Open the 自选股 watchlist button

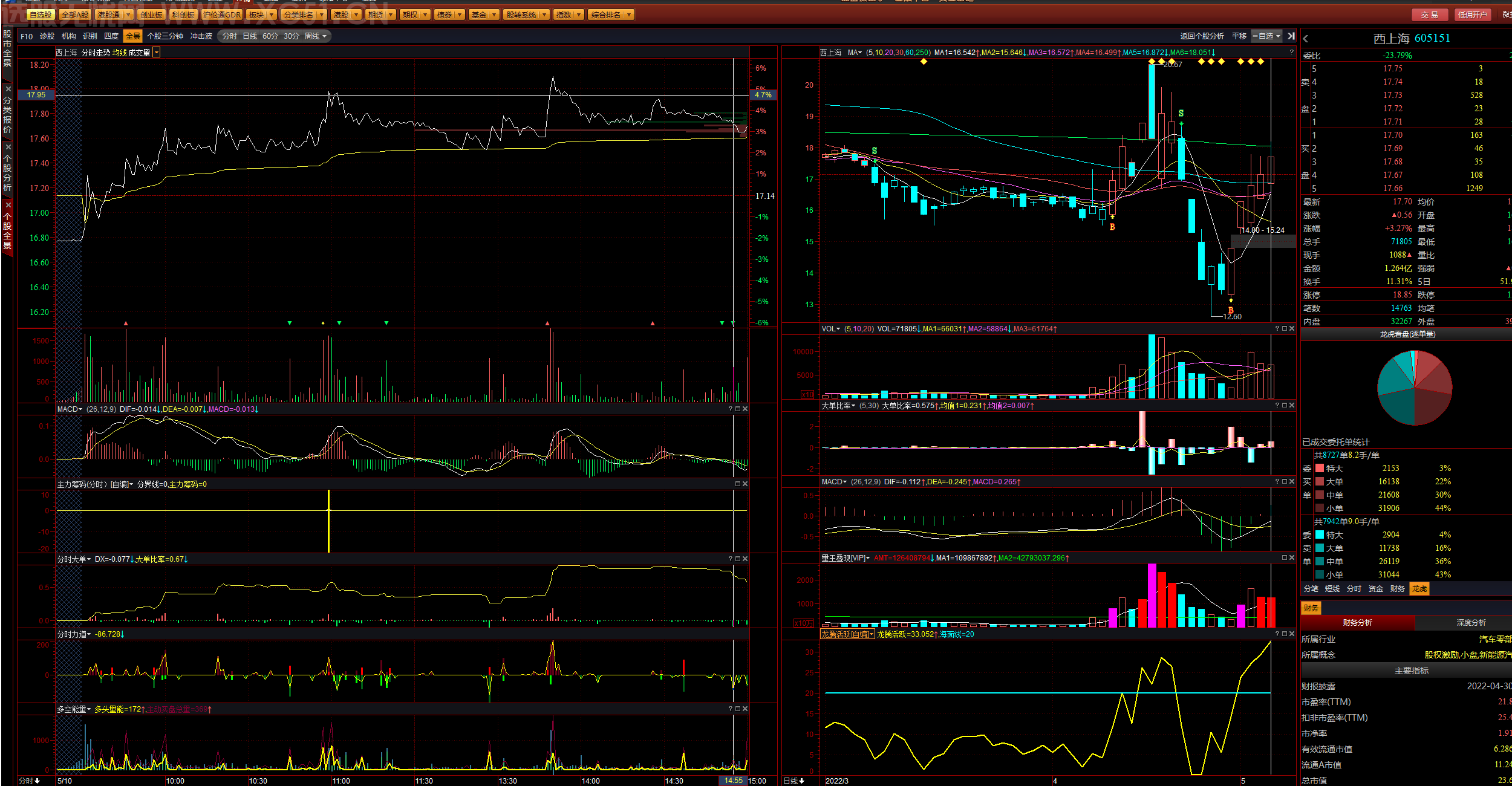click(41, 15)
